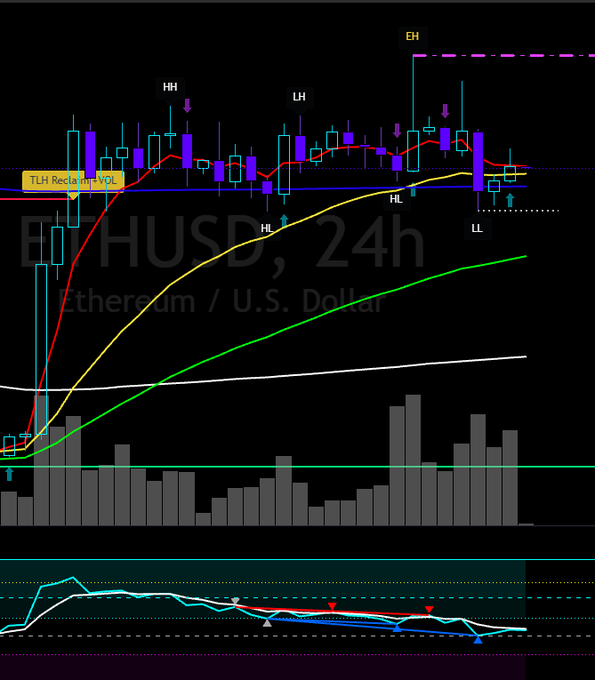Image resolution: width=595 pixels, height=680 pixels.
Task: Click the teal up arrow under the latest candle
Action: (x=510, y=200)
